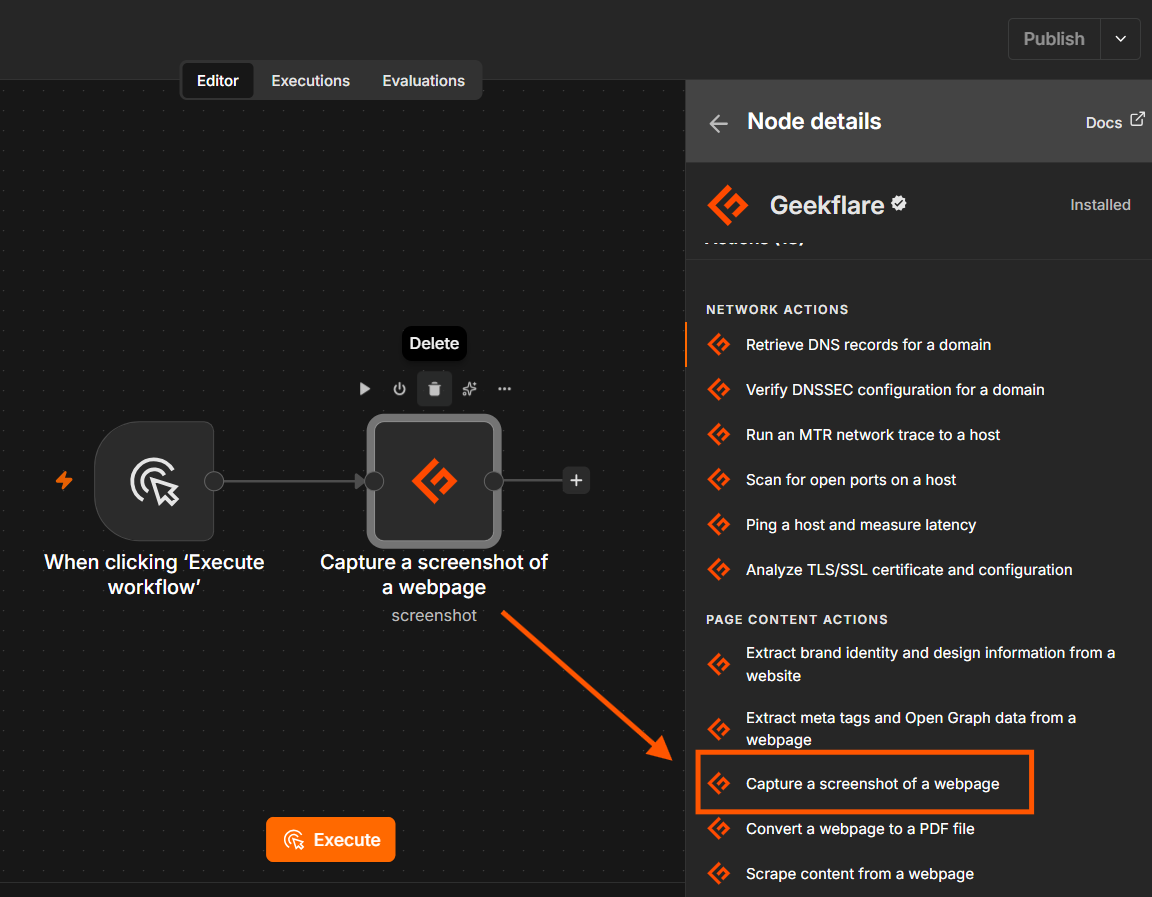1152x897 pixels.
Task: Click the Installed status label
Action: point(1100,205)
